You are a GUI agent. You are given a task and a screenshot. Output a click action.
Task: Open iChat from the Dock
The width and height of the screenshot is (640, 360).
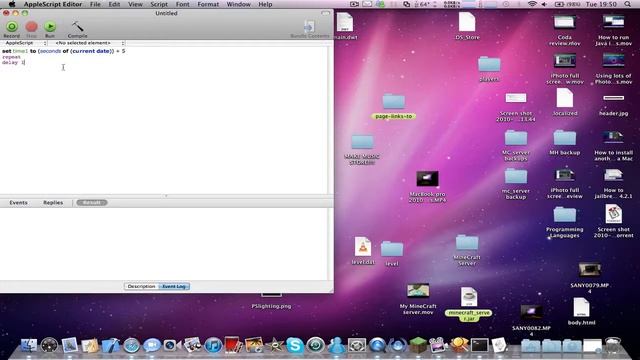pos(151,345)
